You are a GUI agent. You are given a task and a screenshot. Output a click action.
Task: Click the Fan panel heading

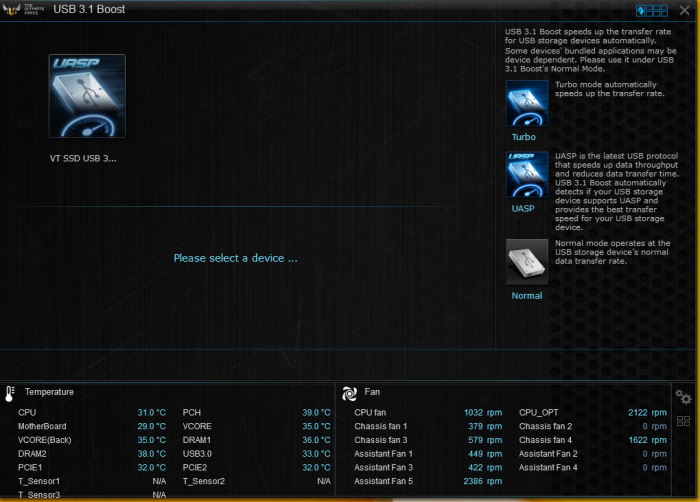coord(372,392)
